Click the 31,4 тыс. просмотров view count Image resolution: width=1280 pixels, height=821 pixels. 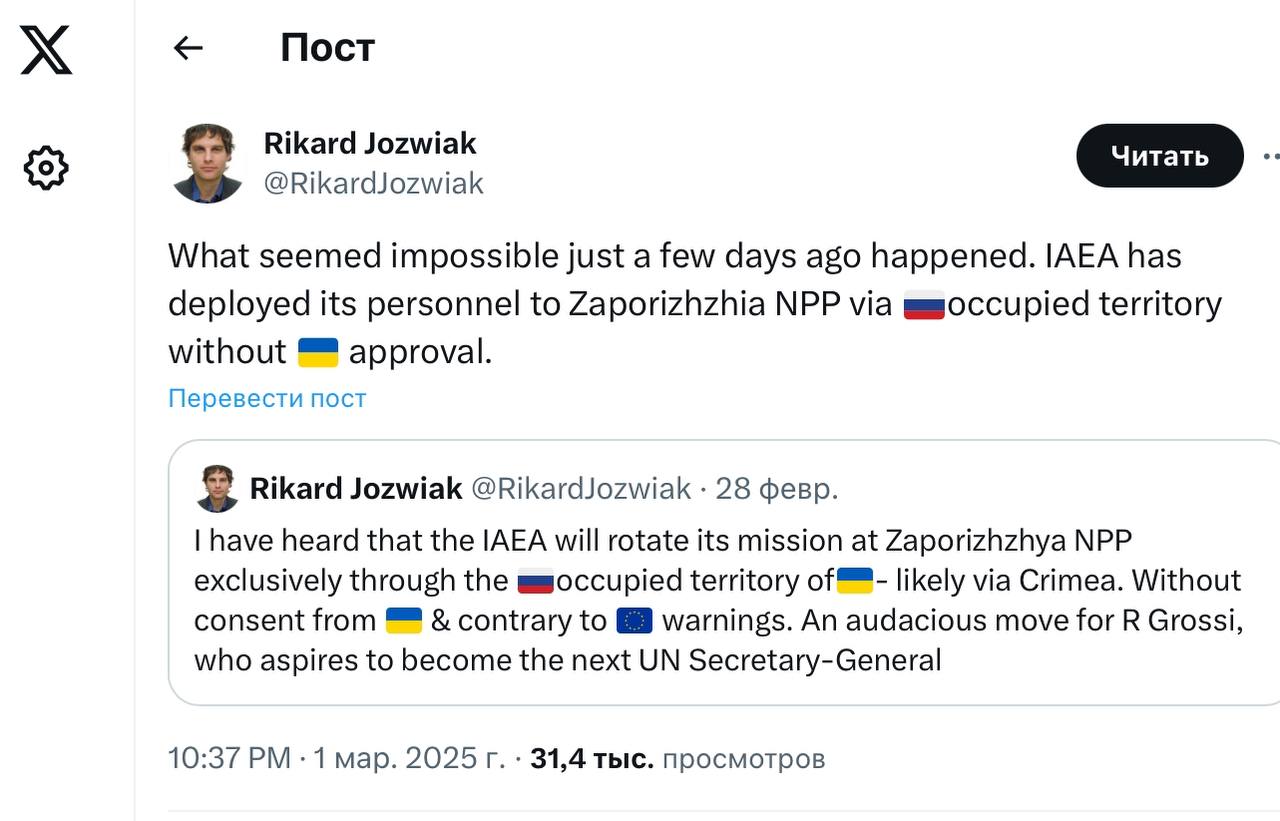tap(678, 758)
